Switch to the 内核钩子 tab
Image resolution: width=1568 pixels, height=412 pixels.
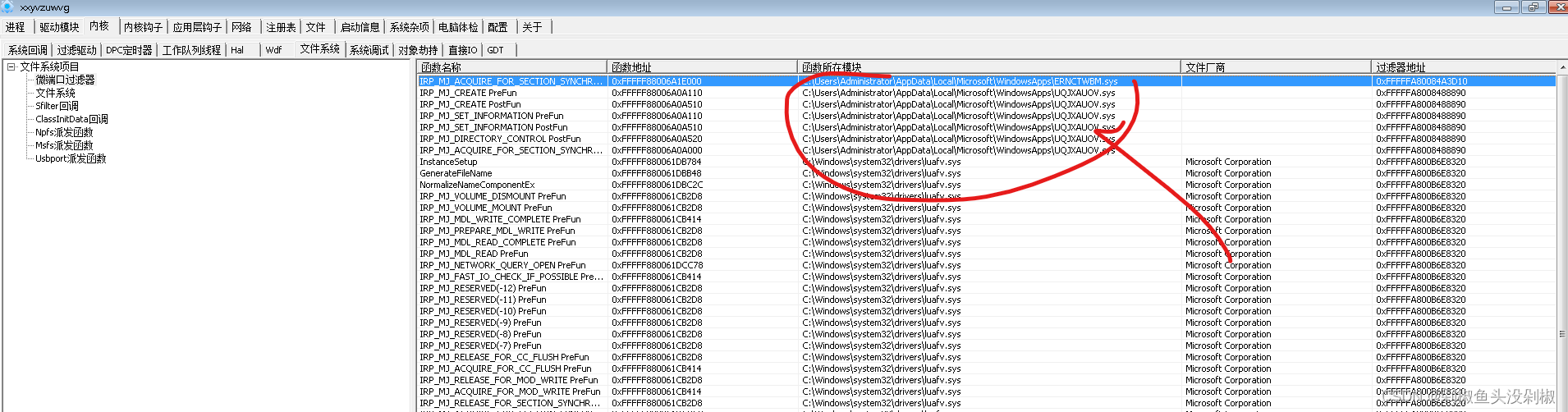tap(143, 27)
